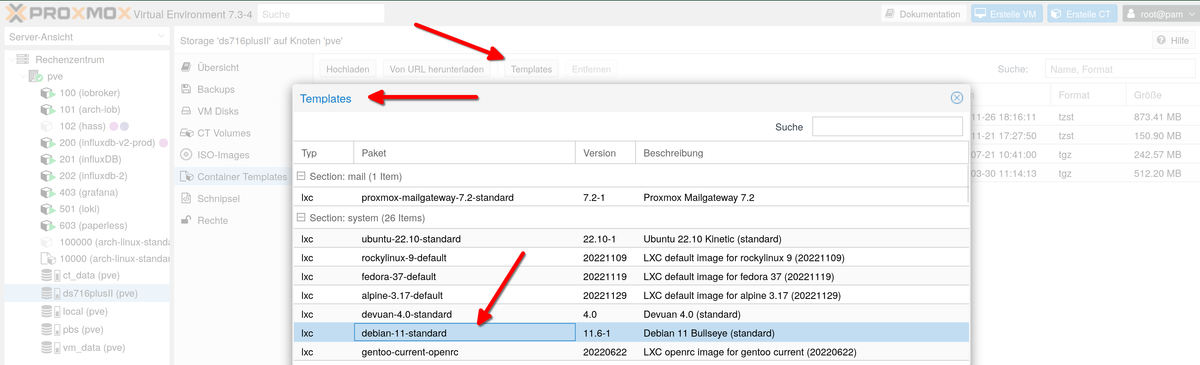Click the Hilfe help button
The image size is (1200, 365).
[1174, 40]
